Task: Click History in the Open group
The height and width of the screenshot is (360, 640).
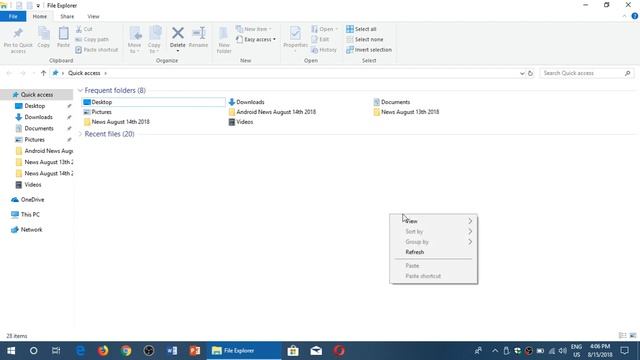Action: (324, 50)
